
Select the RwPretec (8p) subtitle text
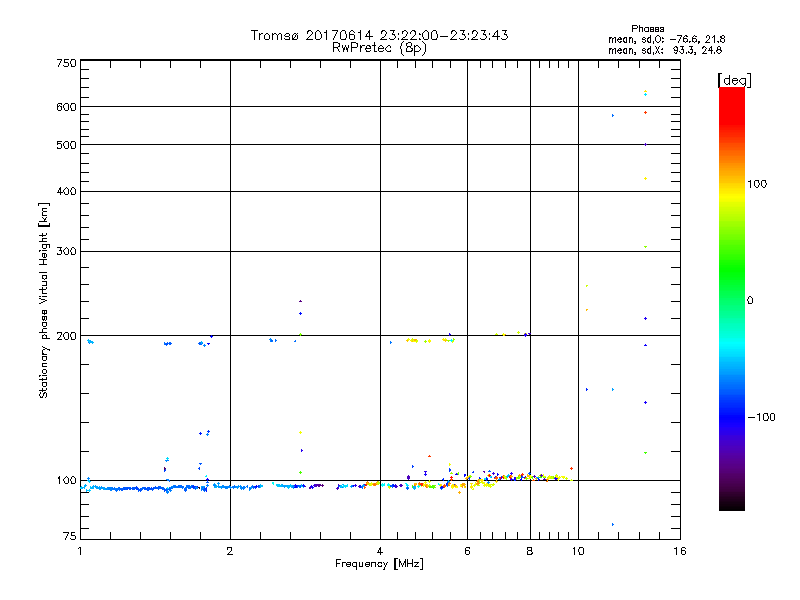pos(379,47)
